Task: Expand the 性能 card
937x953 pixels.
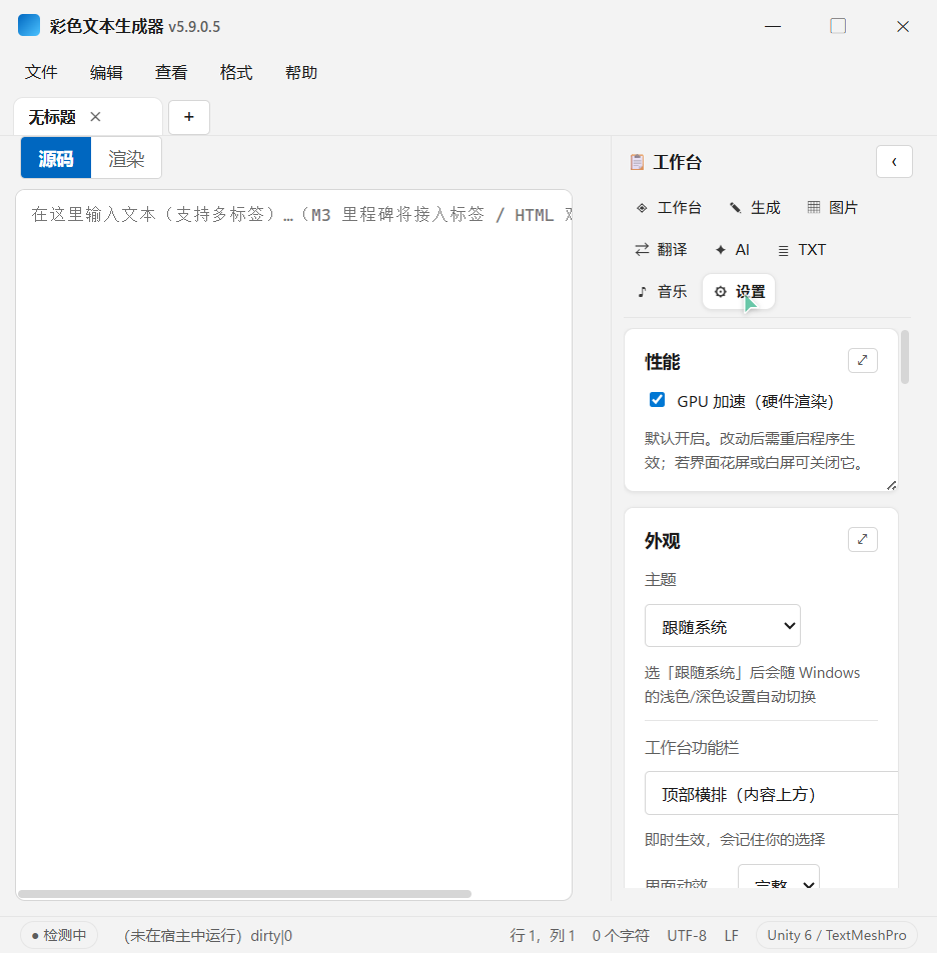Action: coord(862,360)
